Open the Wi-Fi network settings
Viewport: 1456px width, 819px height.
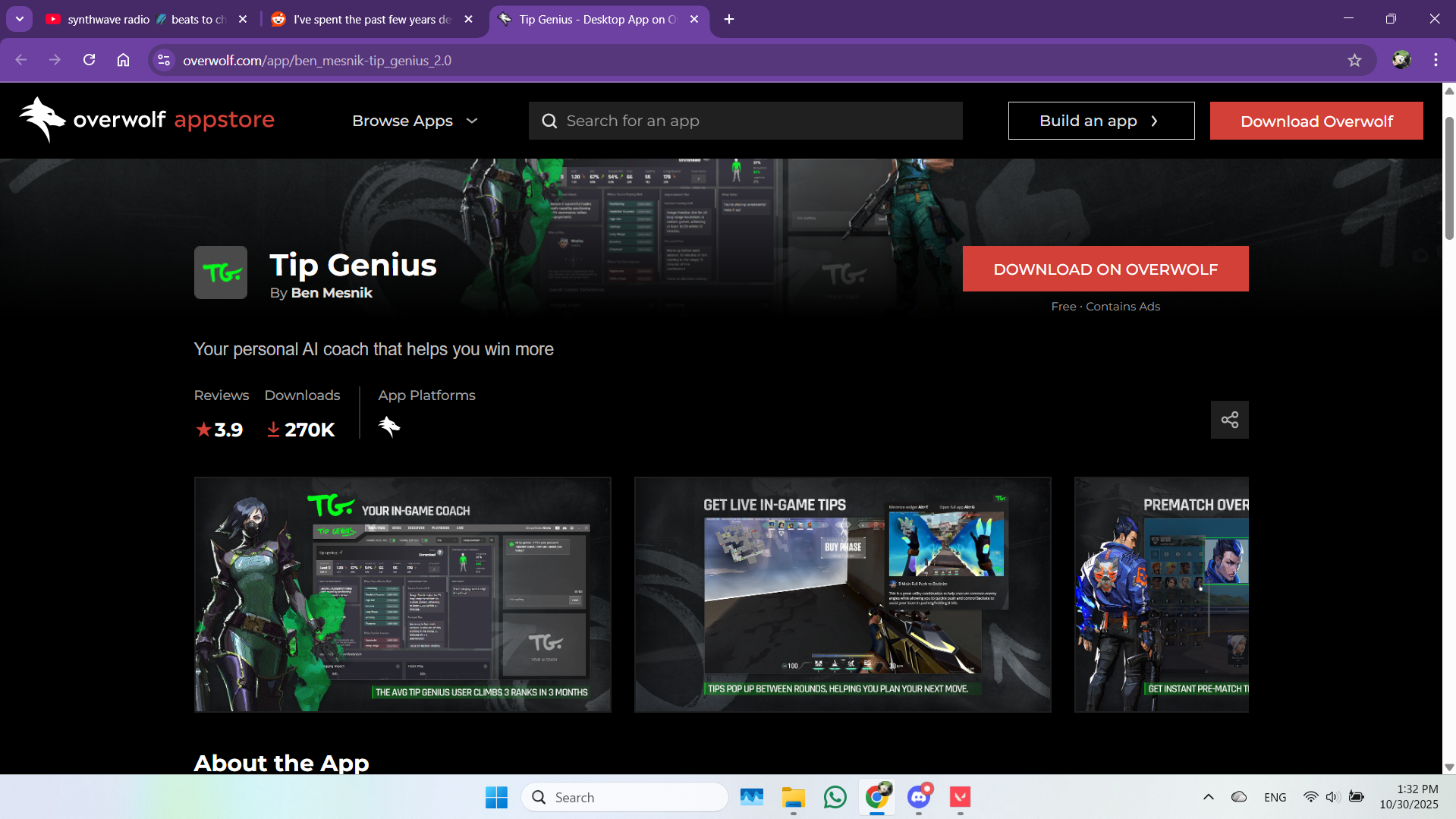tap(1310, 797)
